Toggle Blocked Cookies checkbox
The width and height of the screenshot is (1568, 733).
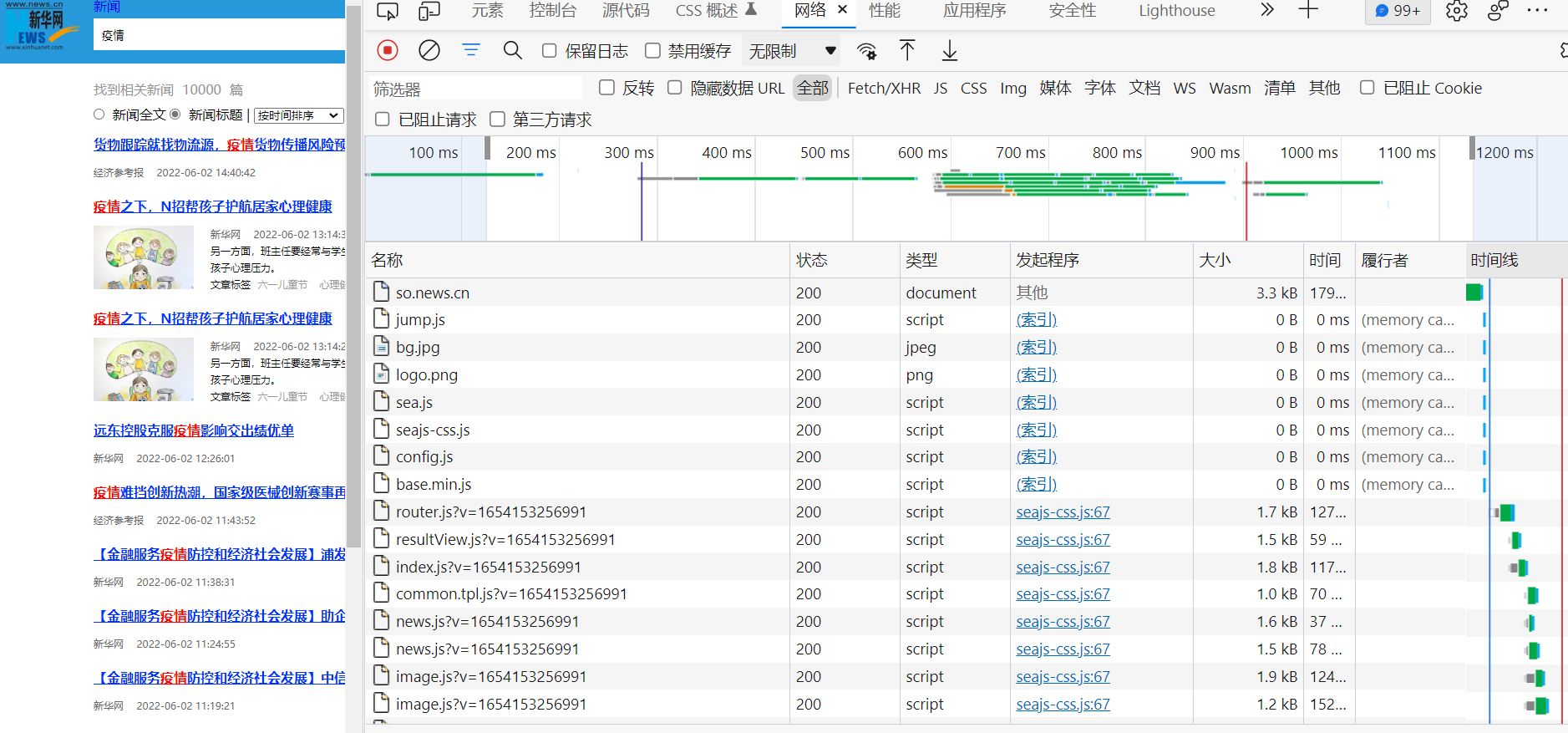(1368, 88)
